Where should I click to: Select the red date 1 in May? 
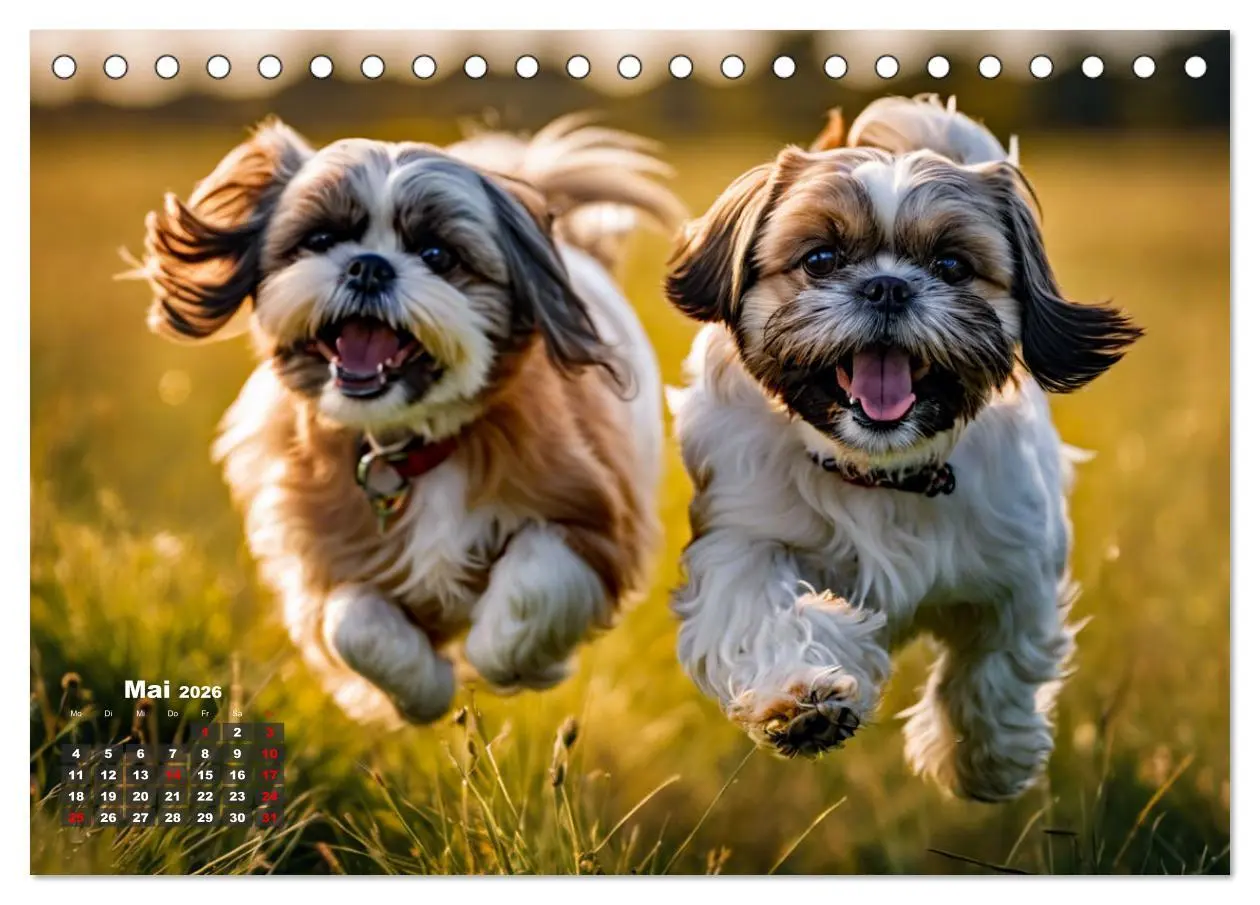click(205, 732)
